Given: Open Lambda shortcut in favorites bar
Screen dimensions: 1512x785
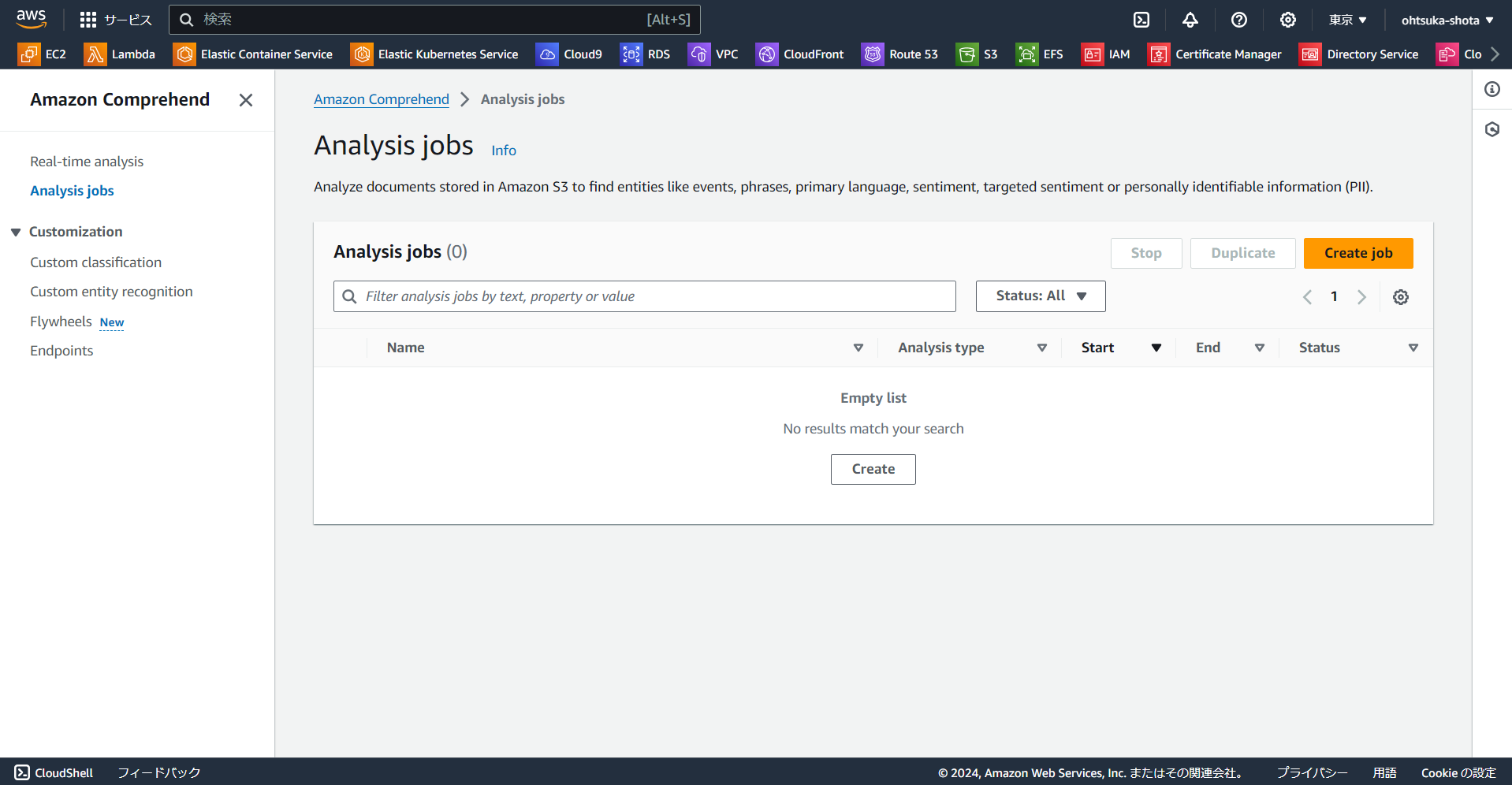Looking at the screenshot, I should 120,54.
